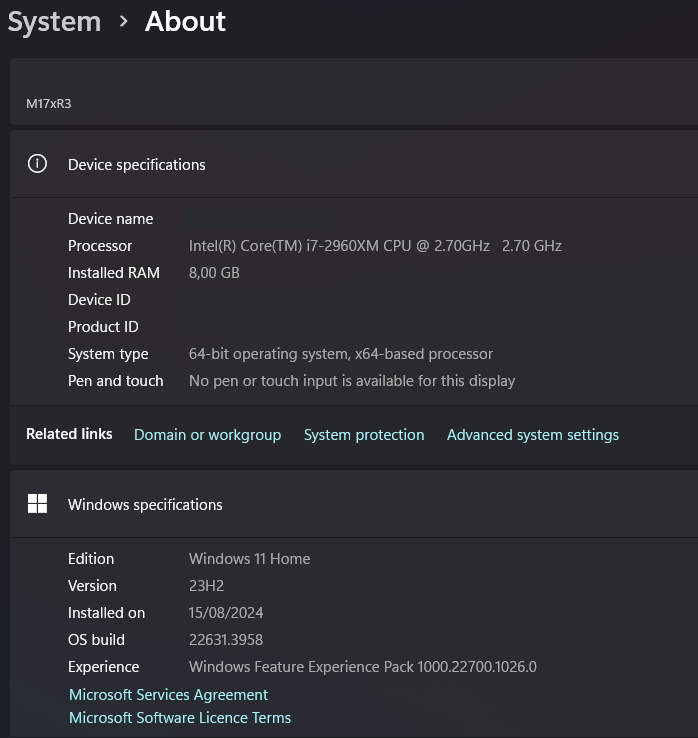Click the 8,00 GB installed RAM value

coord(214,273)
